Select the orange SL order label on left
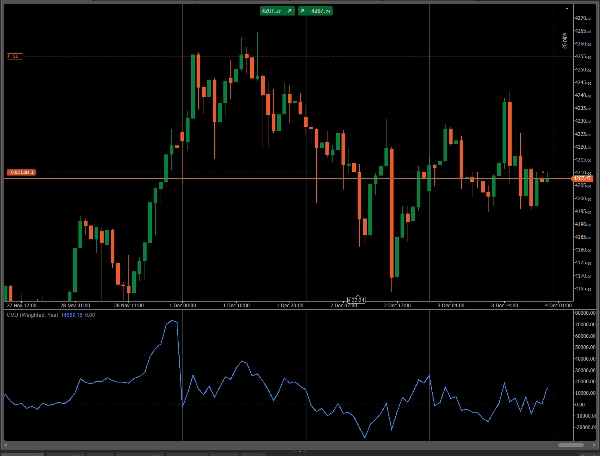600x456 pixels. [x=14, y=56]
